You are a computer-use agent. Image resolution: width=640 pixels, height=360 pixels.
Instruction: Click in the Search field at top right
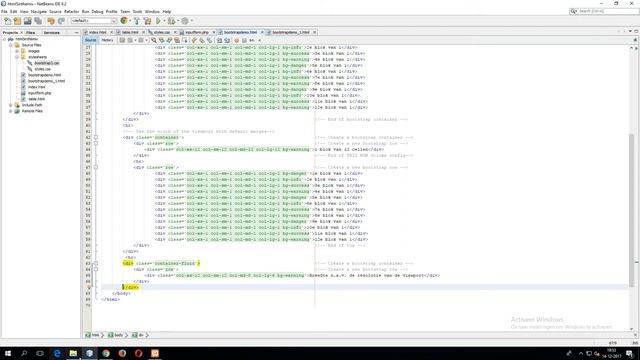point(606,11)
